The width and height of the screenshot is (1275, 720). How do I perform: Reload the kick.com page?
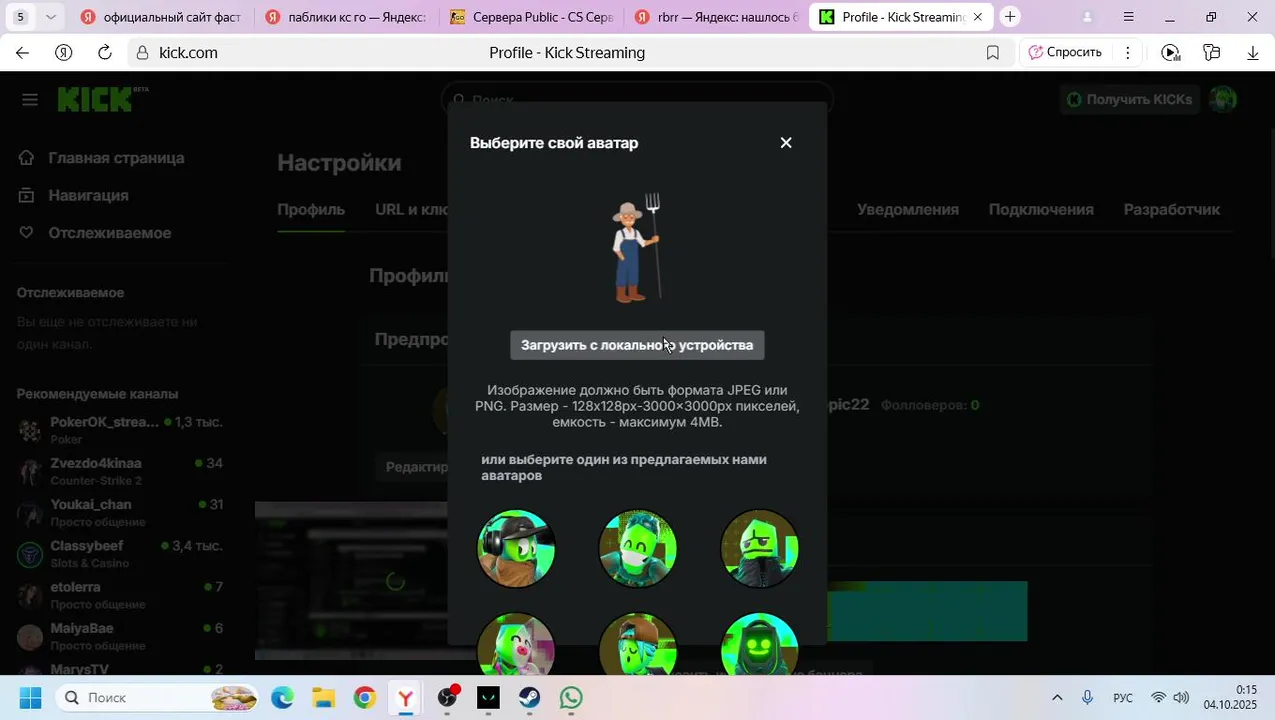tap(105, 53)
